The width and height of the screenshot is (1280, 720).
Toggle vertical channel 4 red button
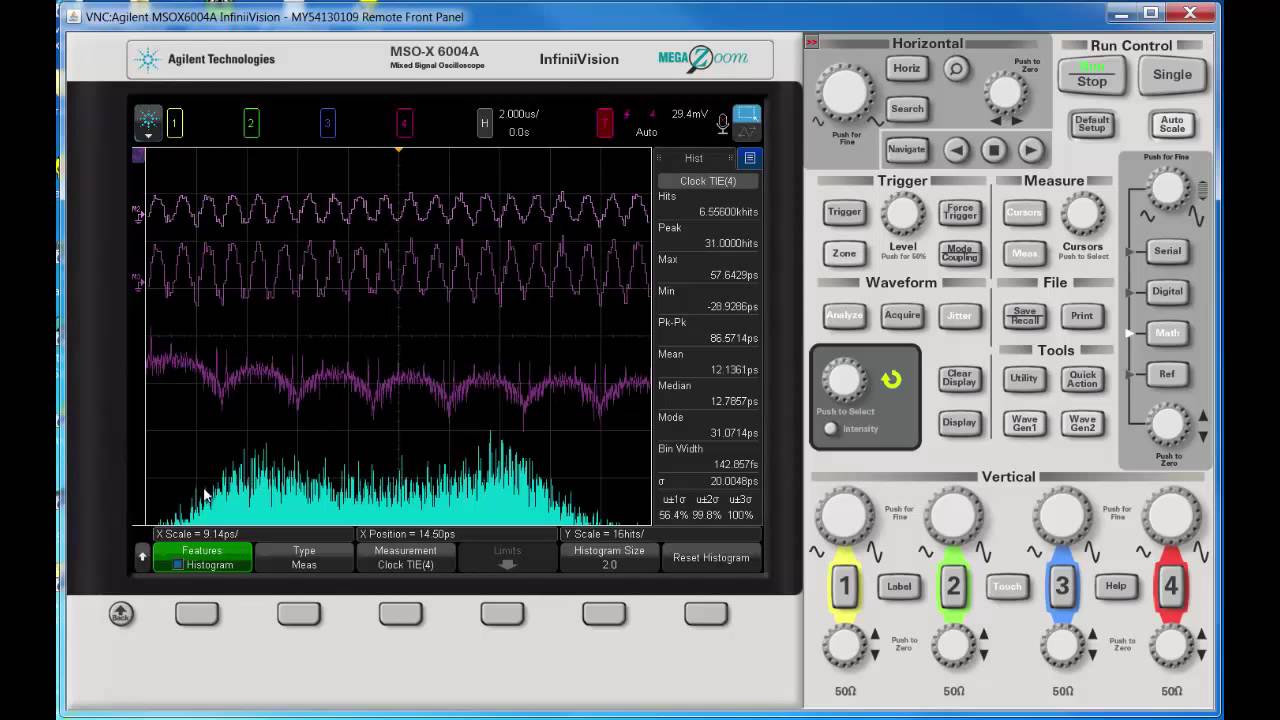coord(1171,586)
